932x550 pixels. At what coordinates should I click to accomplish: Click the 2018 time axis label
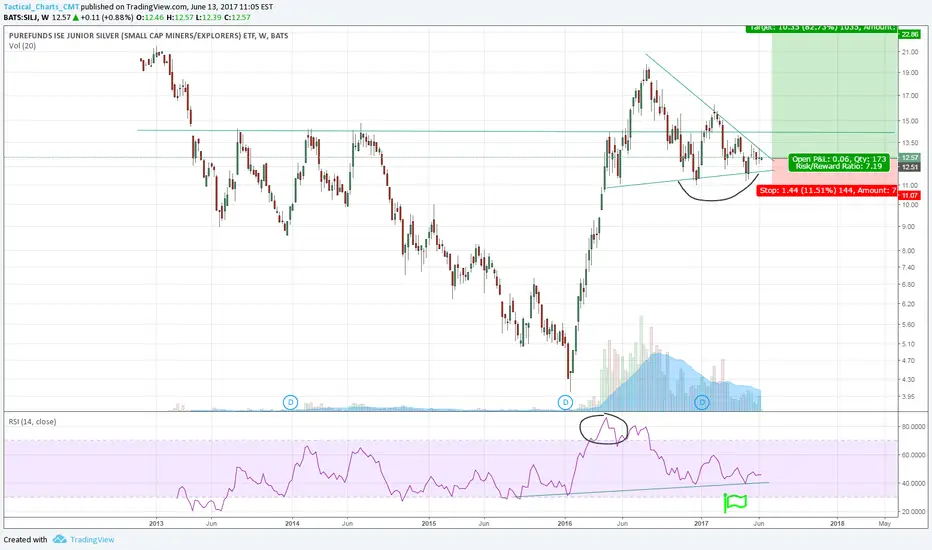coord(837,524)
